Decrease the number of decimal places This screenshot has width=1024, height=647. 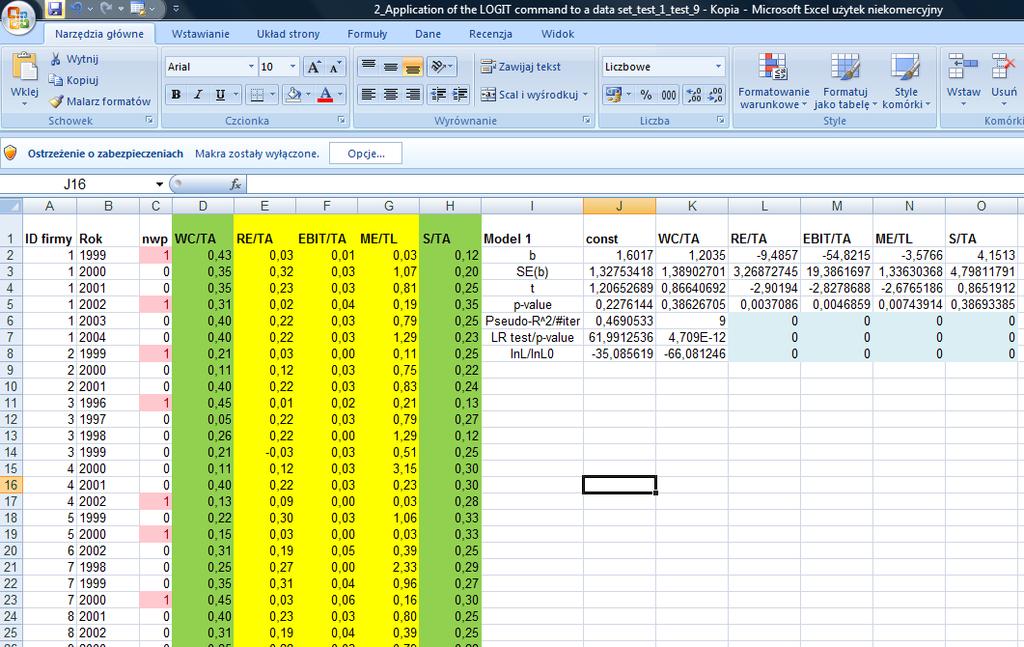716,95
